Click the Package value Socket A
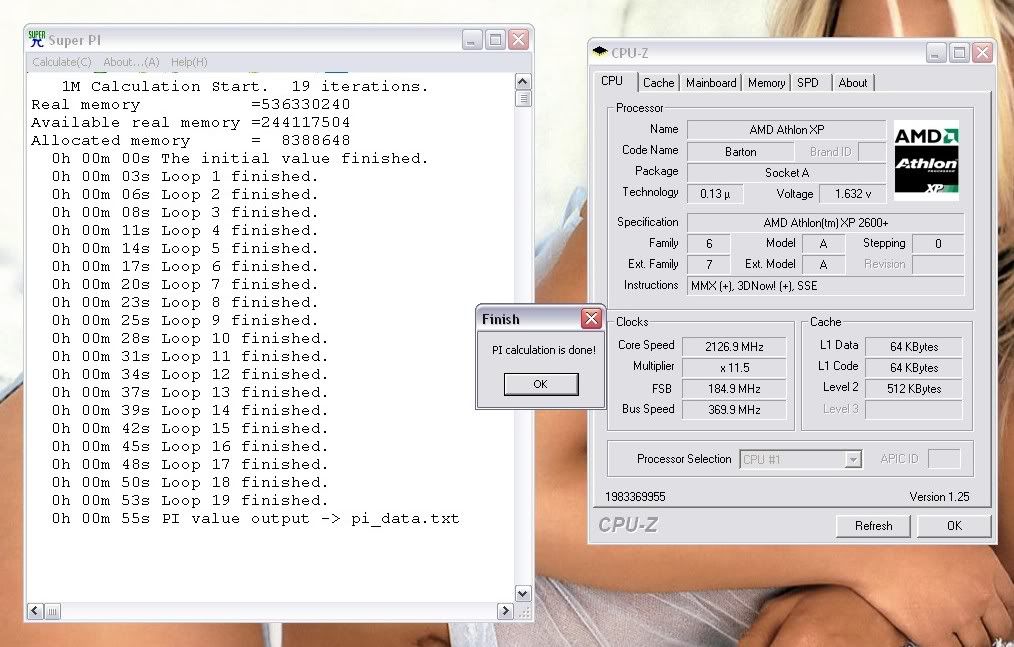Screen dimensions: 1014x647 coord(786,173)
